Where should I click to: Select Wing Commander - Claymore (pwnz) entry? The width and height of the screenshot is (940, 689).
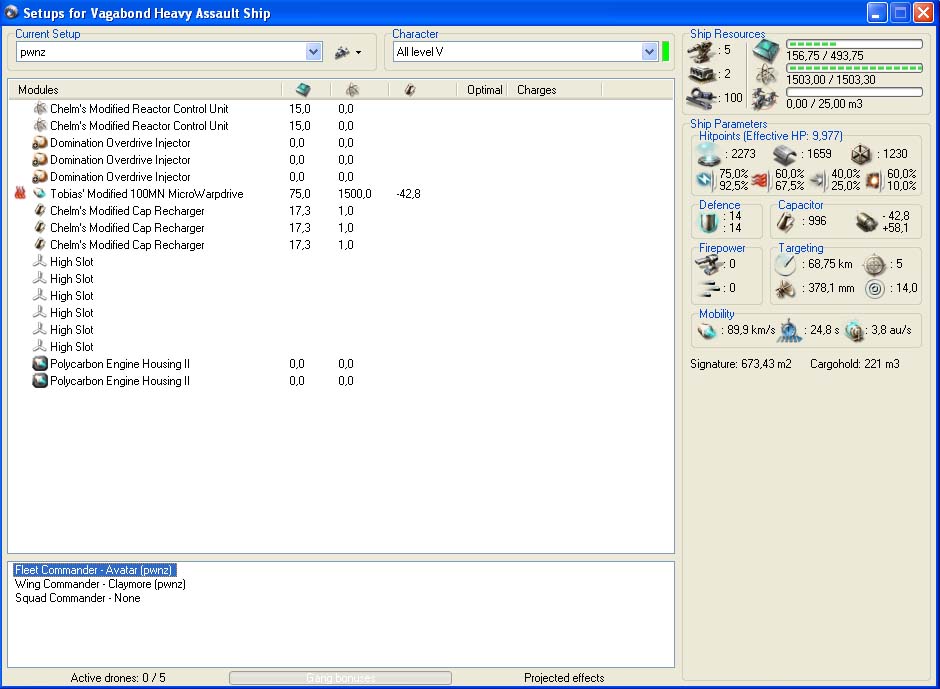[100, 584]
